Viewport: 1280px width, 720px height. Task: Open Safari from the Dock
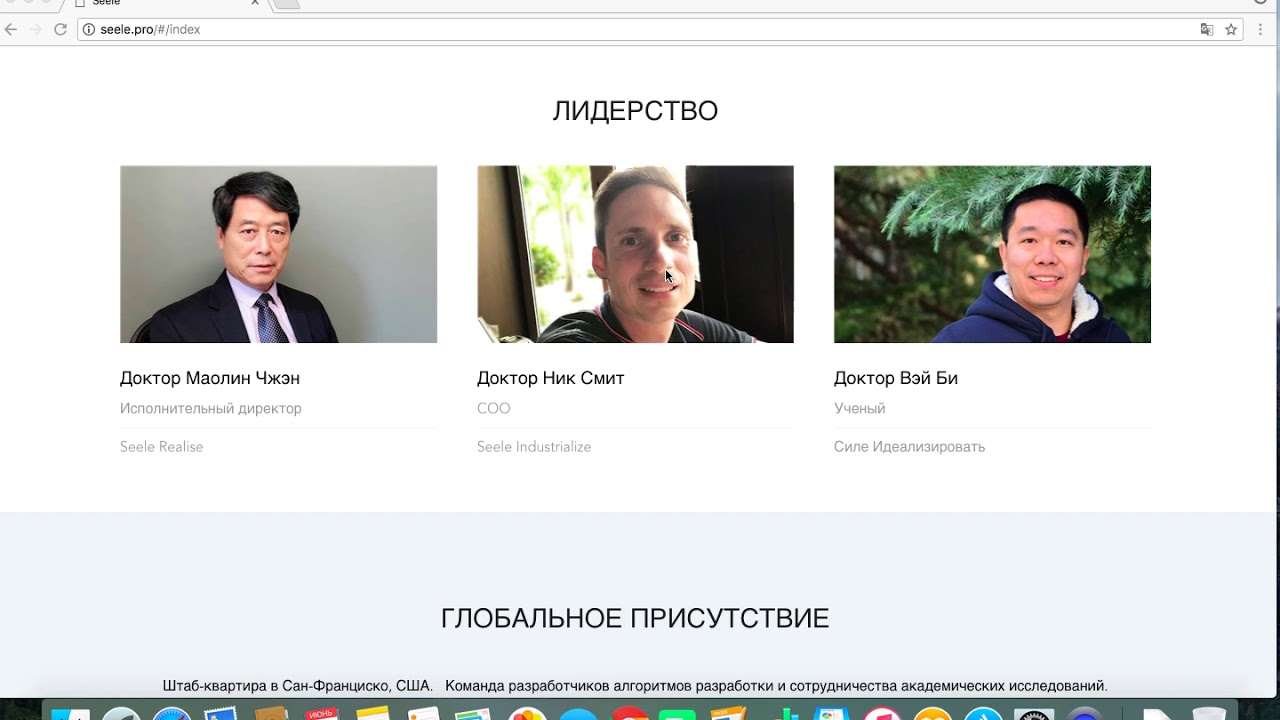tap(172, 714)
